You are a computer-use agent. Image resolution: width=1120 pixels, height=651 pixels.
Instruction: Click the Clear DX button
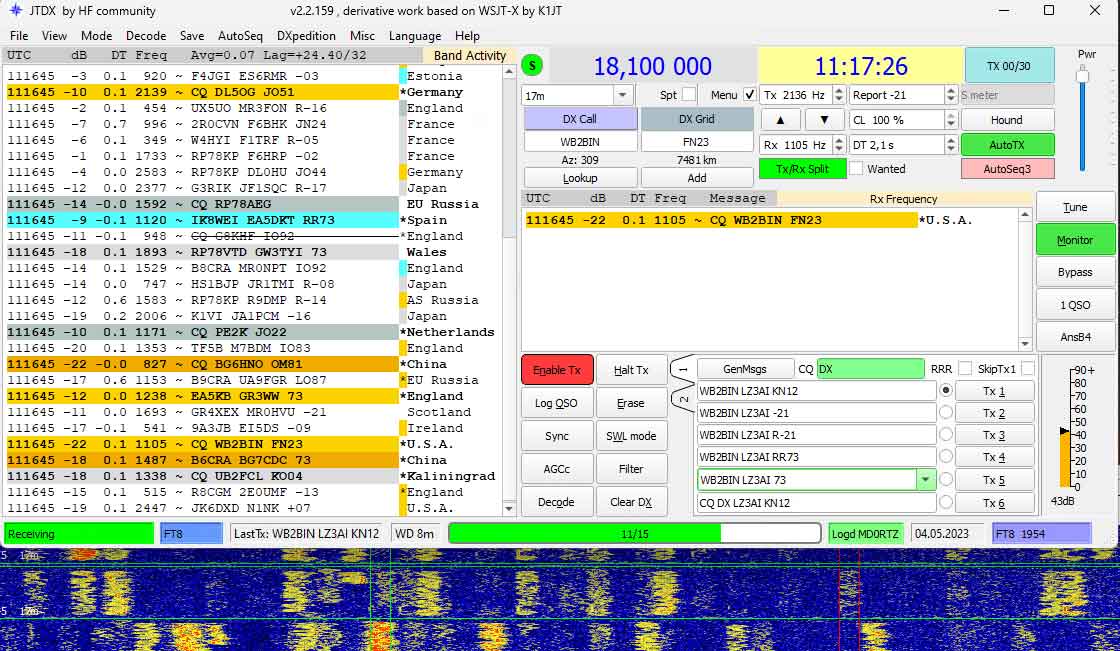pyautogui.click(x=631, y=502)
